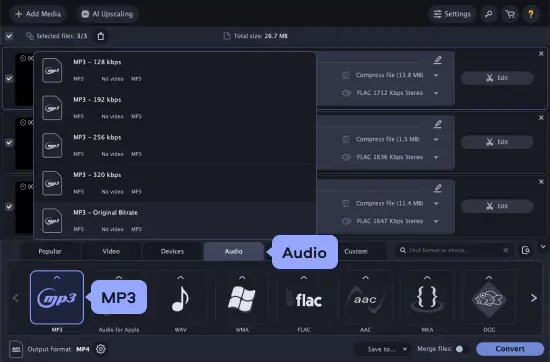Open output format gear settings

[101, 349]
